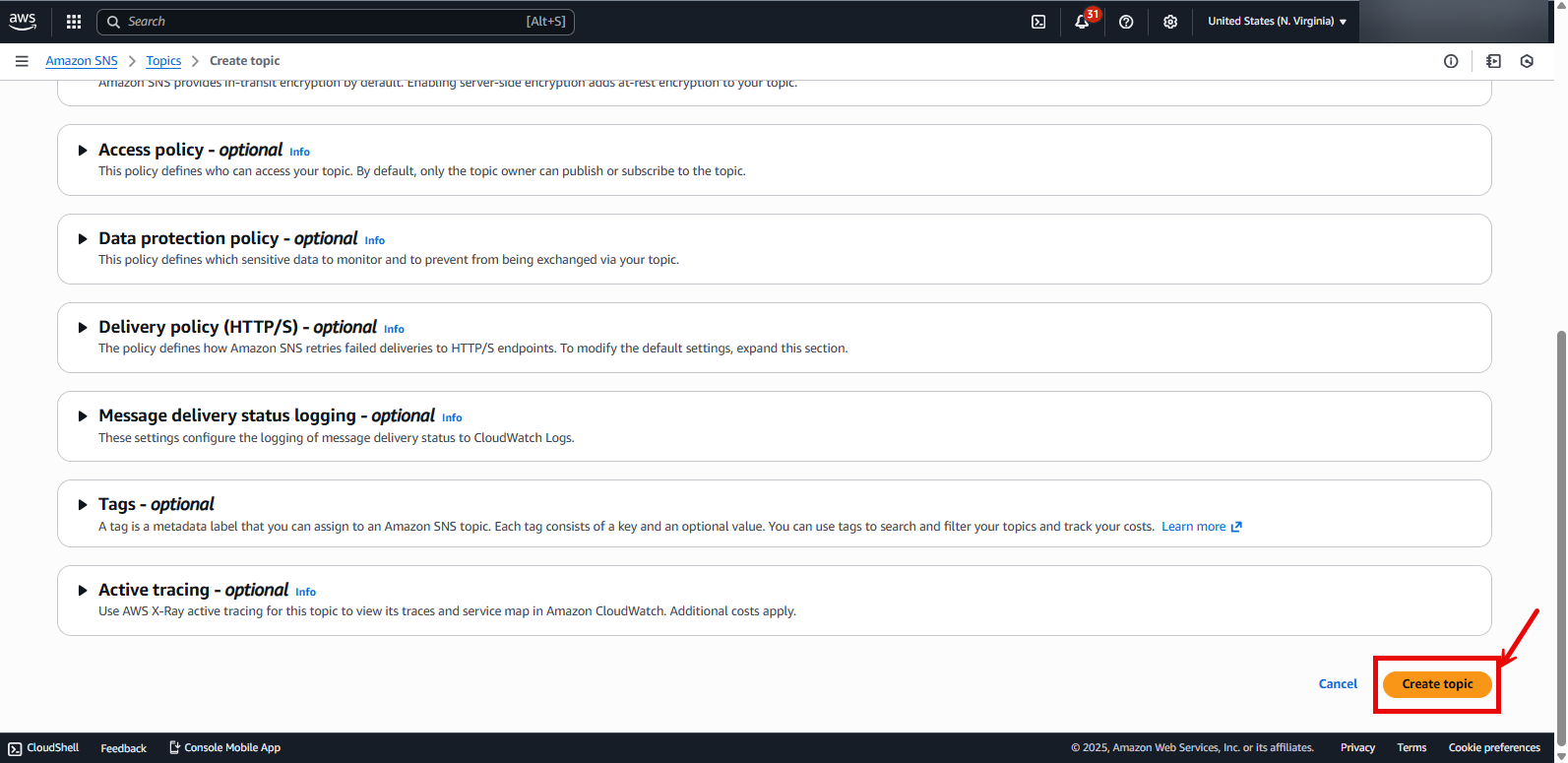Open the services grid menu

74,22
